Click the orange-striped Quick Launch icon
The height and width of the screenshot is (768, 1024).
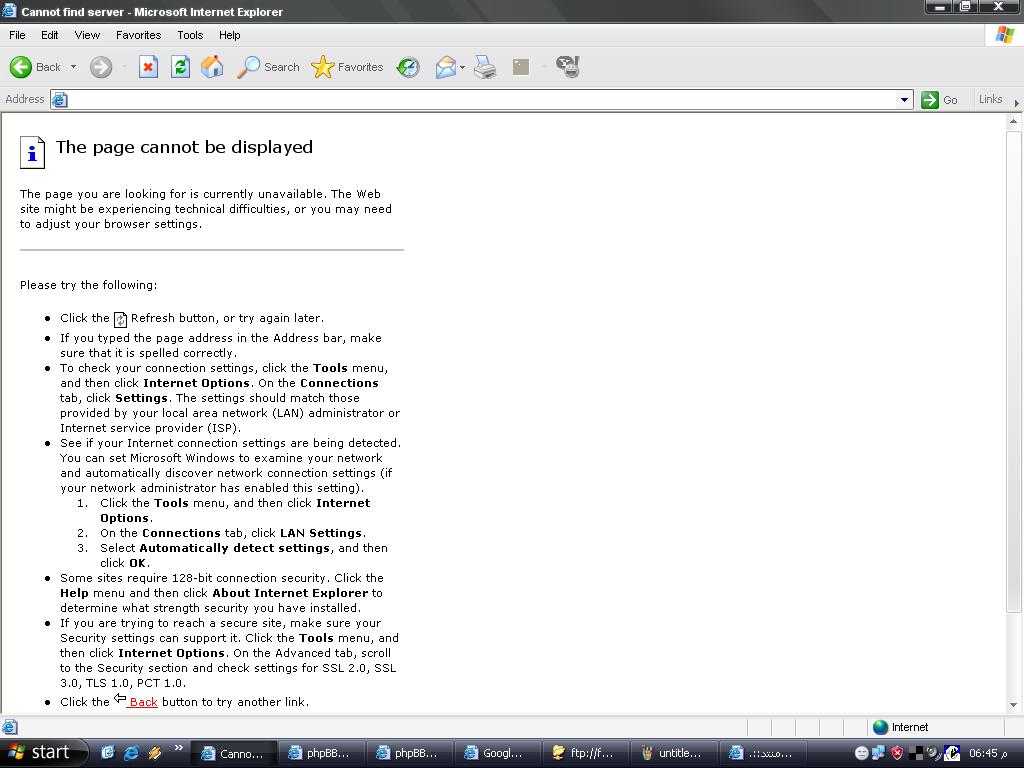155,753
